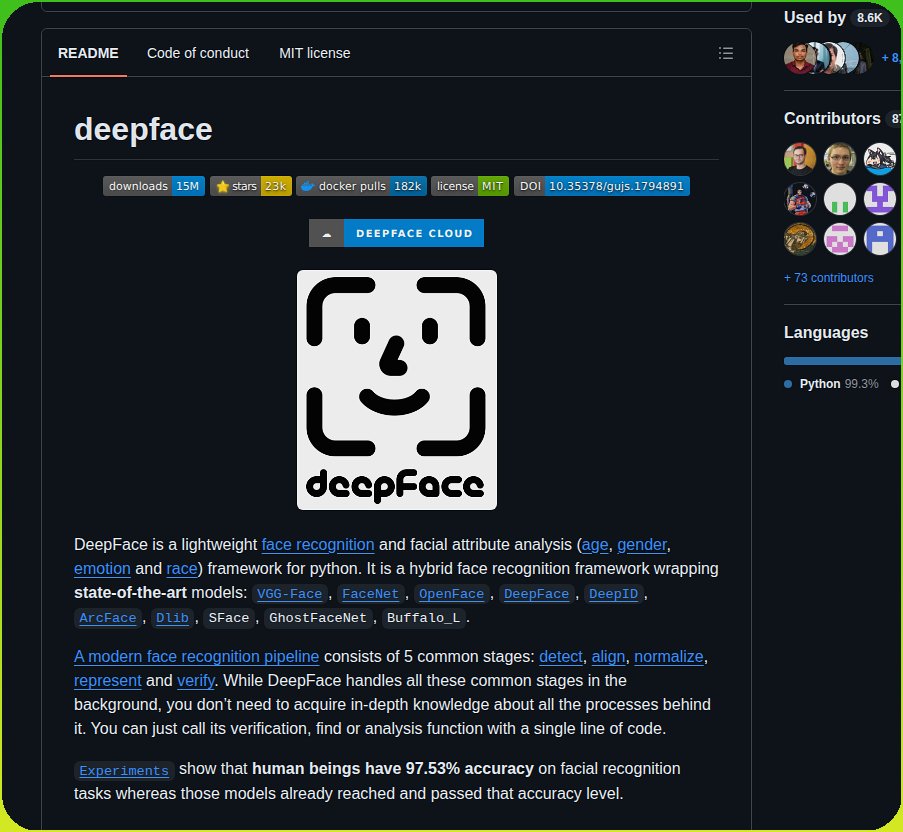Click the first Used by avatar
The width and height of the screenshot is (903, 832).
(799, 58)
